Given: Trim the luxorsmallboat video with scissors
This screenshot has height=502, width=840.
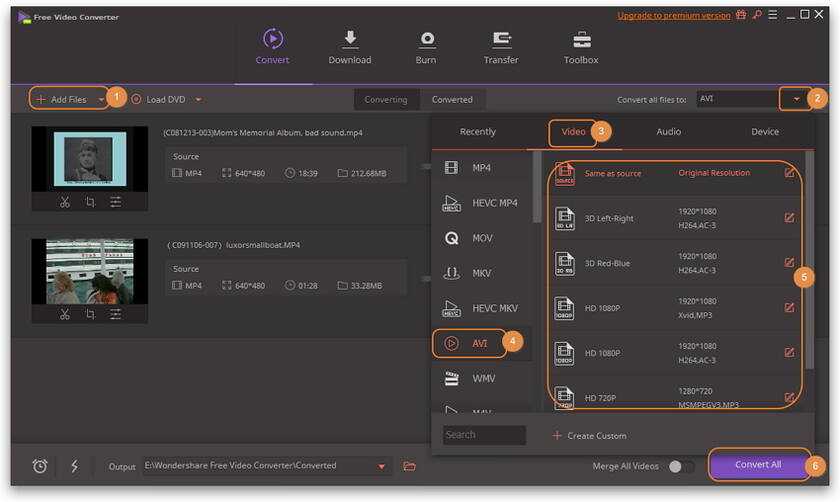Looking at the screenshot, I should 65,314.
